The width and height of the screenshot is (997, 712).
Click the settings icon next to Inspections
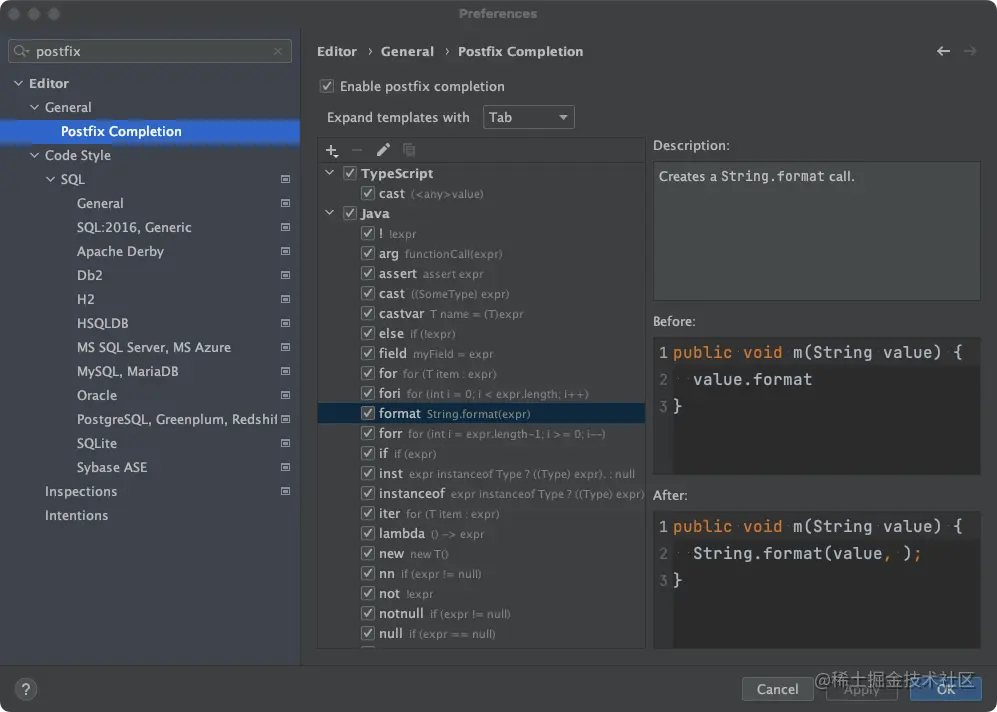coord(285,492)
